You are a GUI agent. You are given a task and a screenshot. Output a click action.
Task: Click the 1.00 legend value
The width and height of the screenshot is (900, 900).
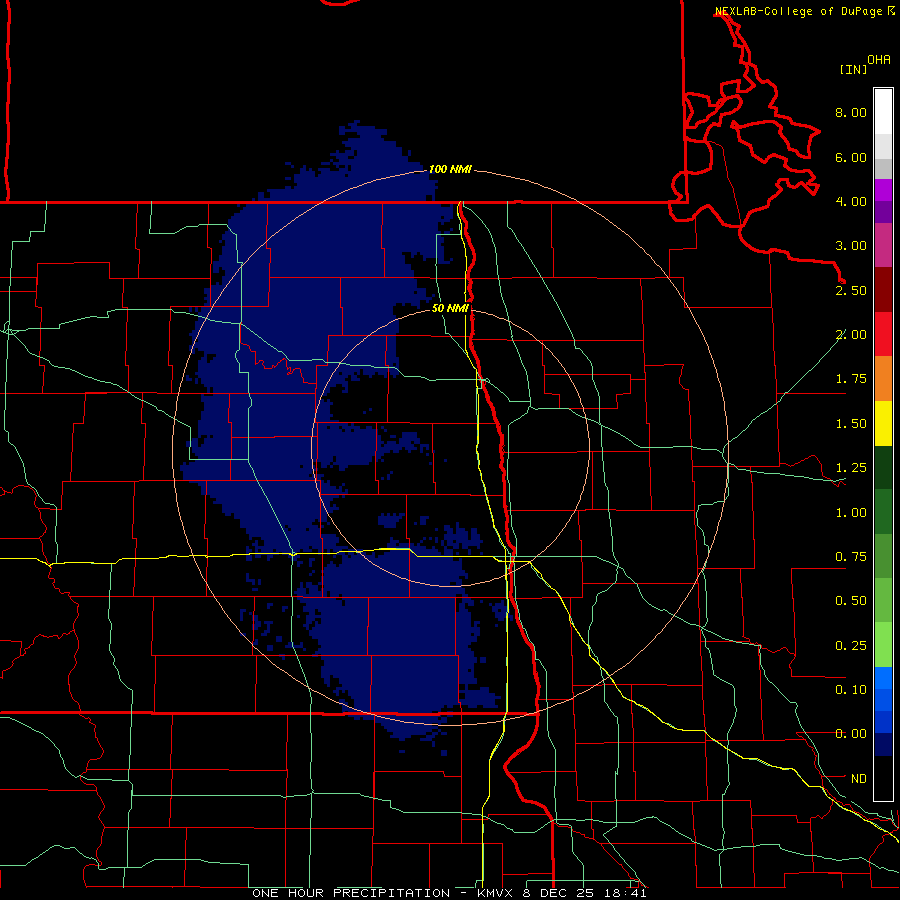tap(851, 513)
